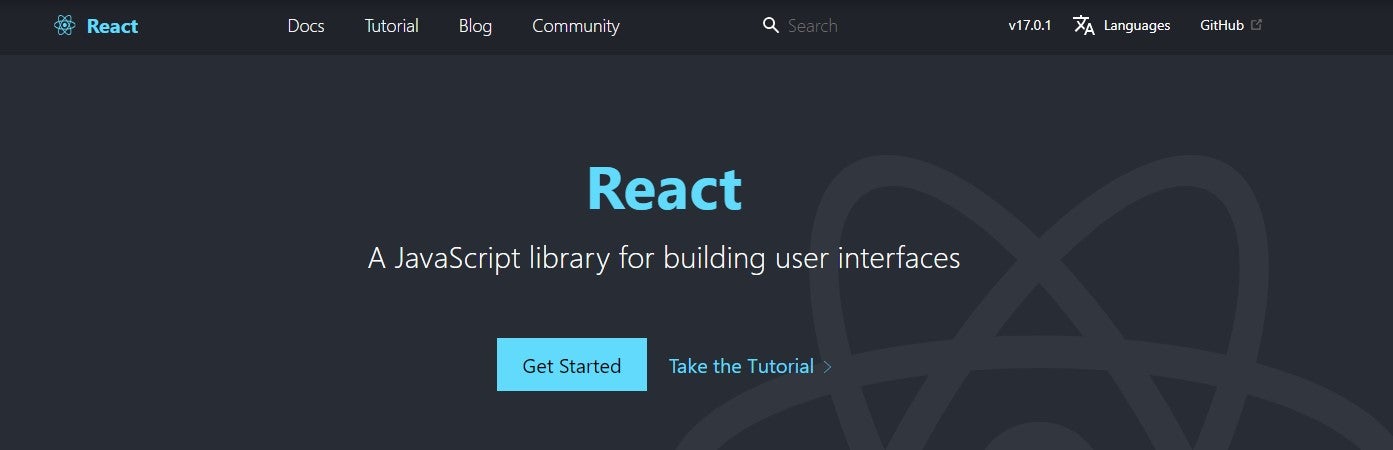Click the Get Started button
The height and width of the screenshot is (450, 1393).
572,365
